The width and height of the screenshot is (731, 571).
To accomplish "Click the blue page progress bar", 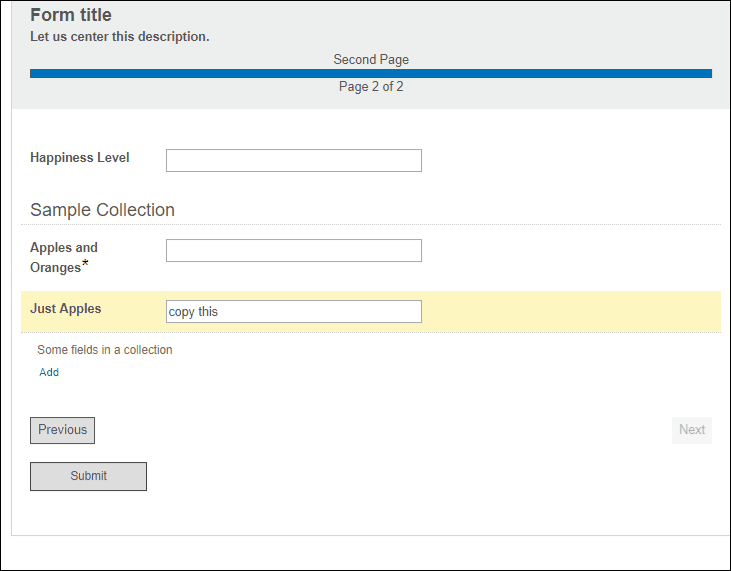I will tap(371, 74).
